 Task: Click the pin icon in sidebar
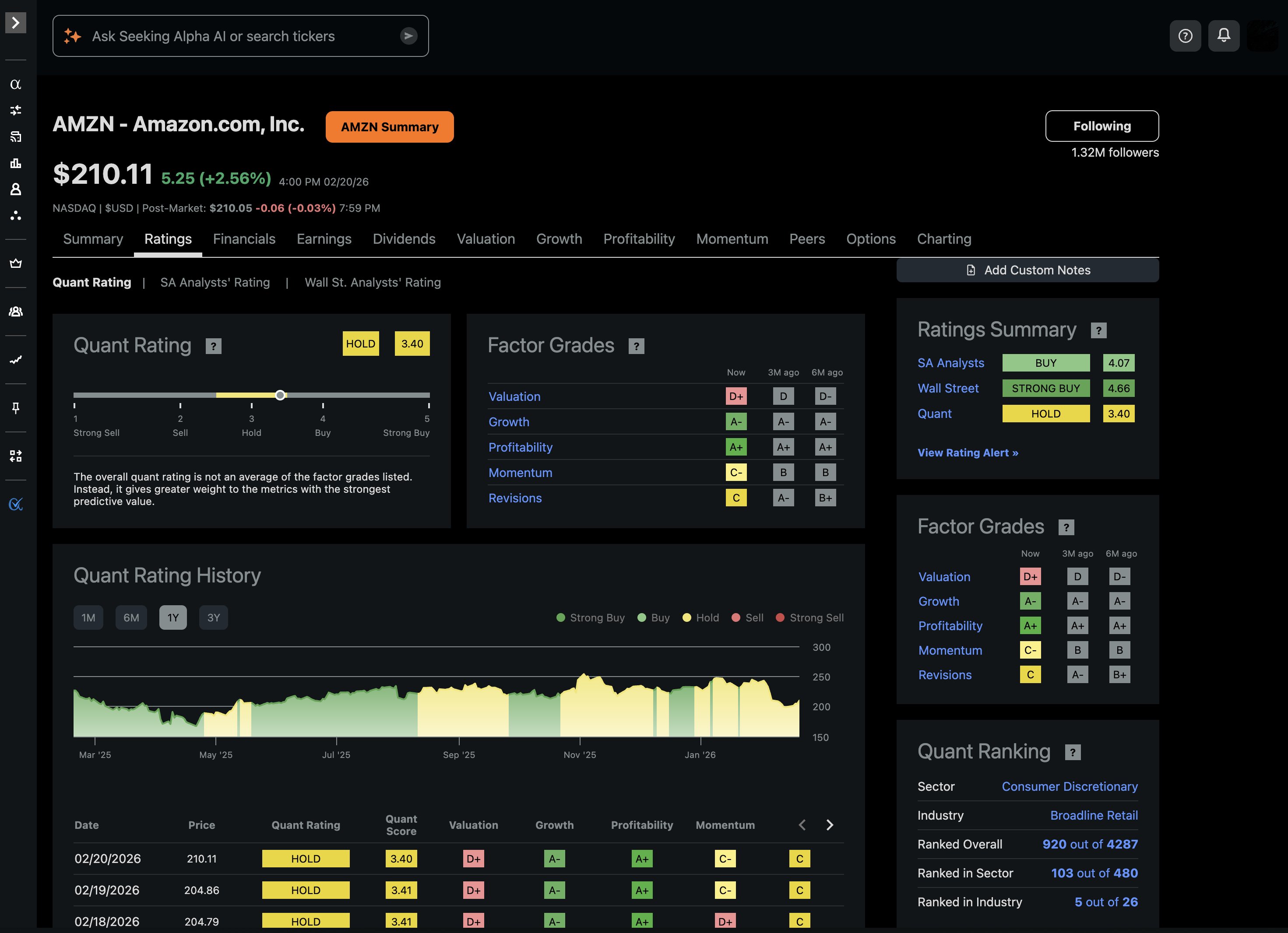tap(15, 408)
